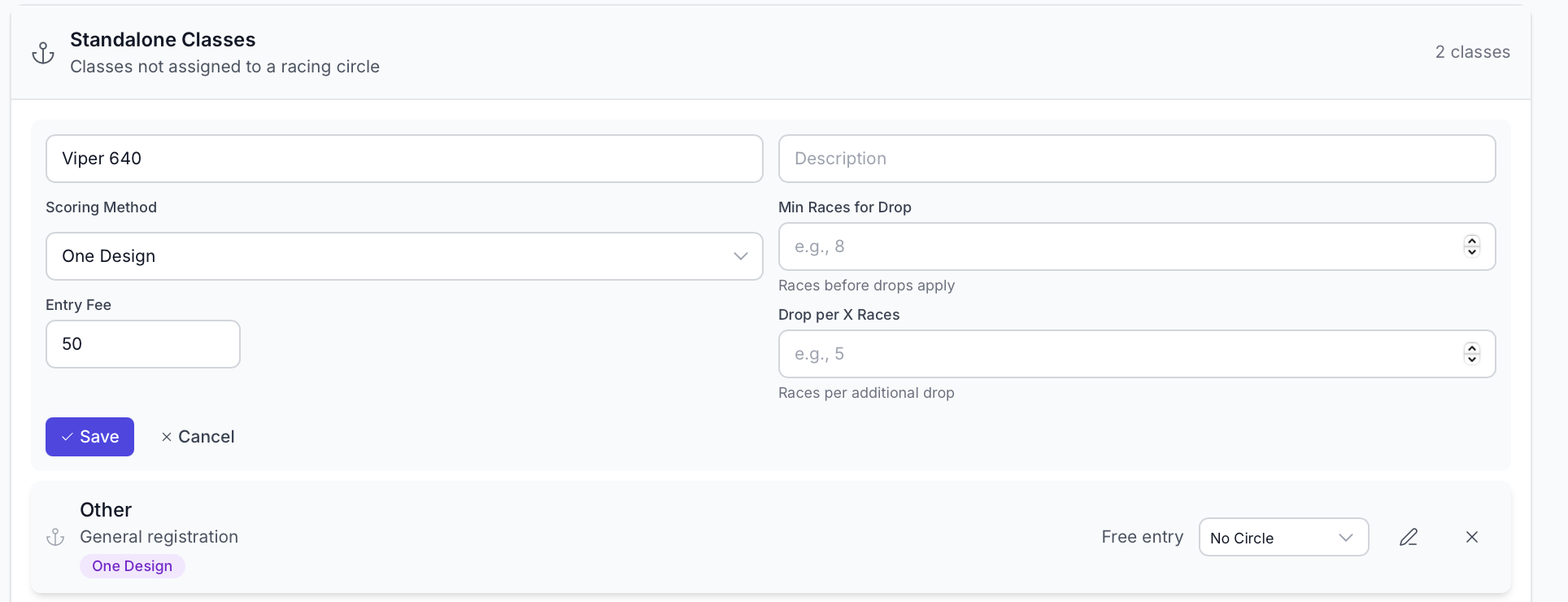
Task: Click the Entry Fee field
Action: (143, 344)
